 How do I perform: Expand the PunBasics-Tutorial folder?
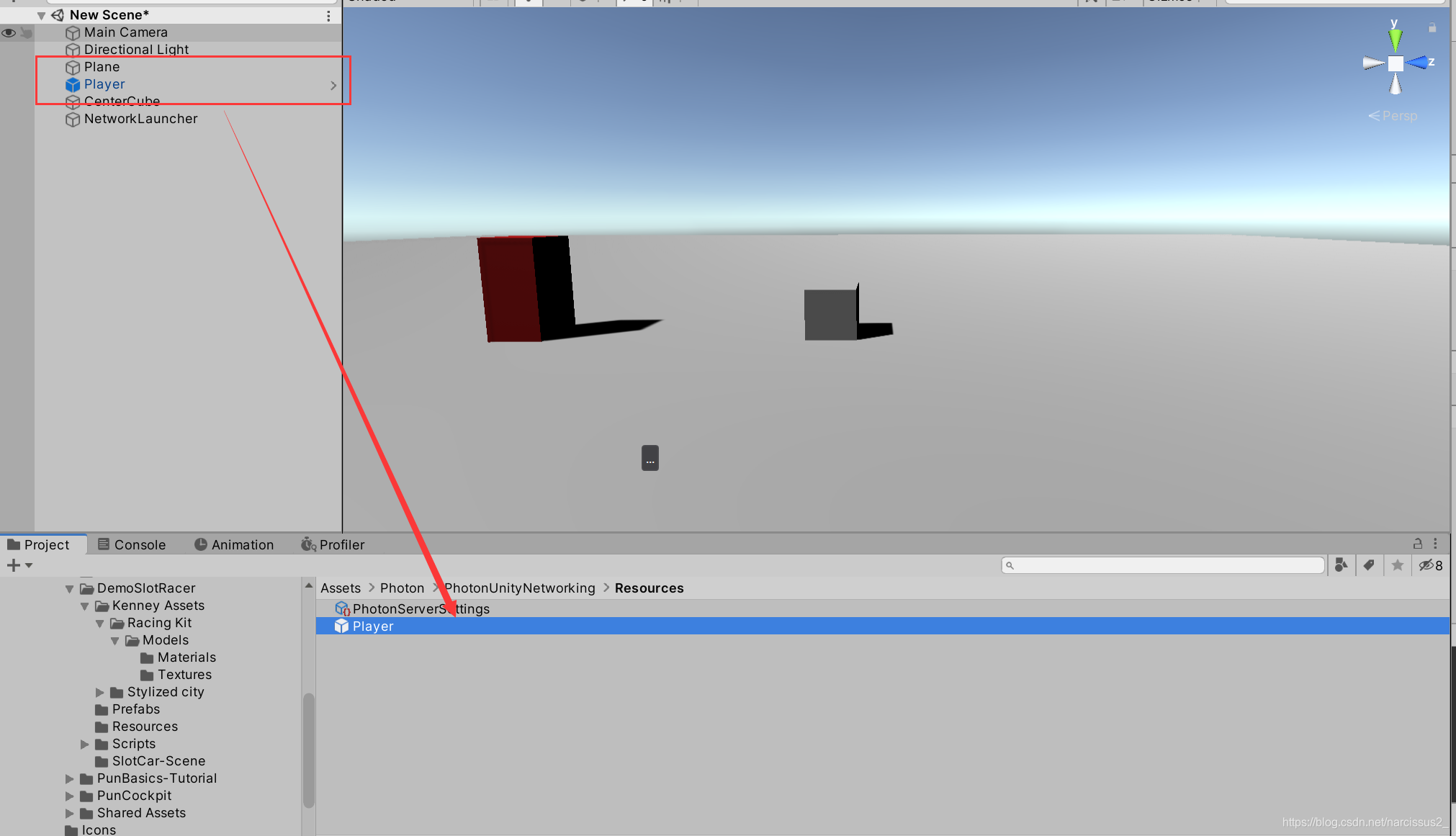[70, 778]
